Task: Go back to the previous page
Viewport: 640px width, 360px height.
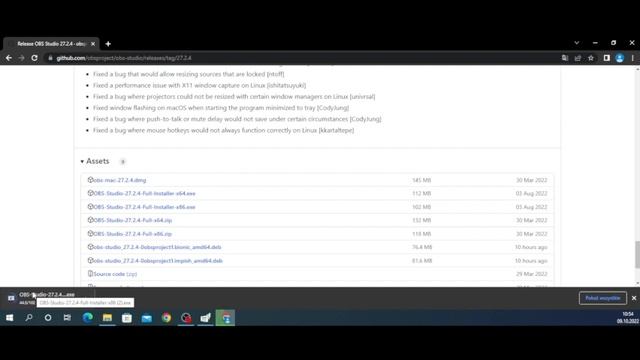Action: [9, 58]
